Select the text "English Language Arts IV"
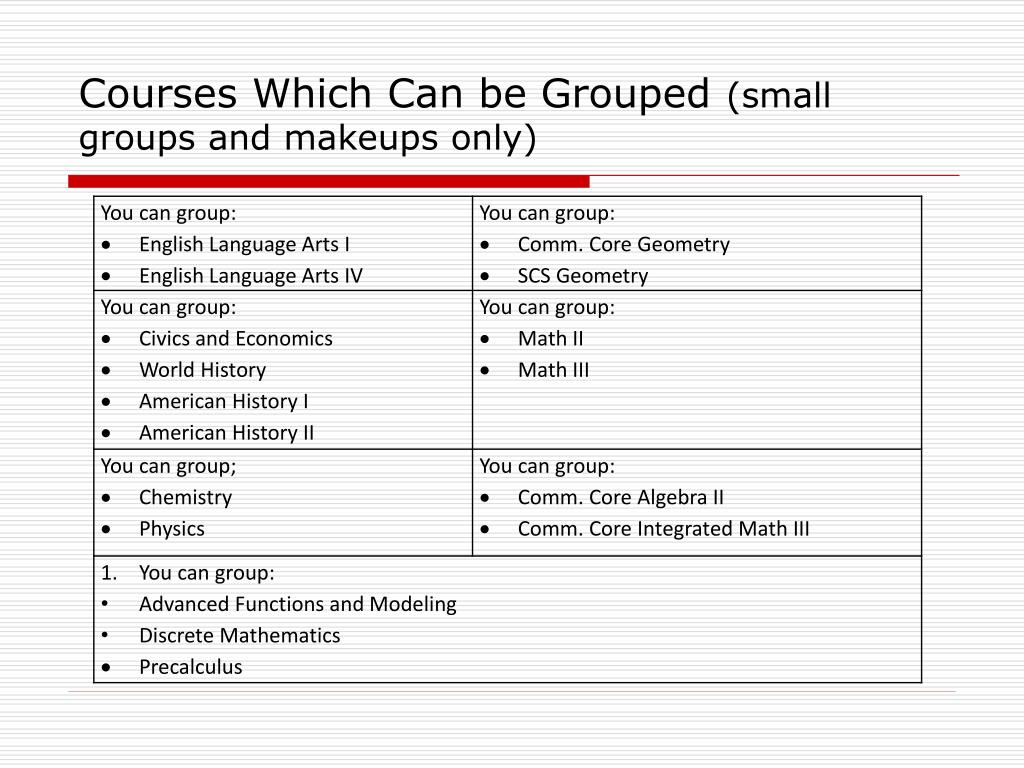The height and width of the screenshot is (768, 1024). point(251,276)
